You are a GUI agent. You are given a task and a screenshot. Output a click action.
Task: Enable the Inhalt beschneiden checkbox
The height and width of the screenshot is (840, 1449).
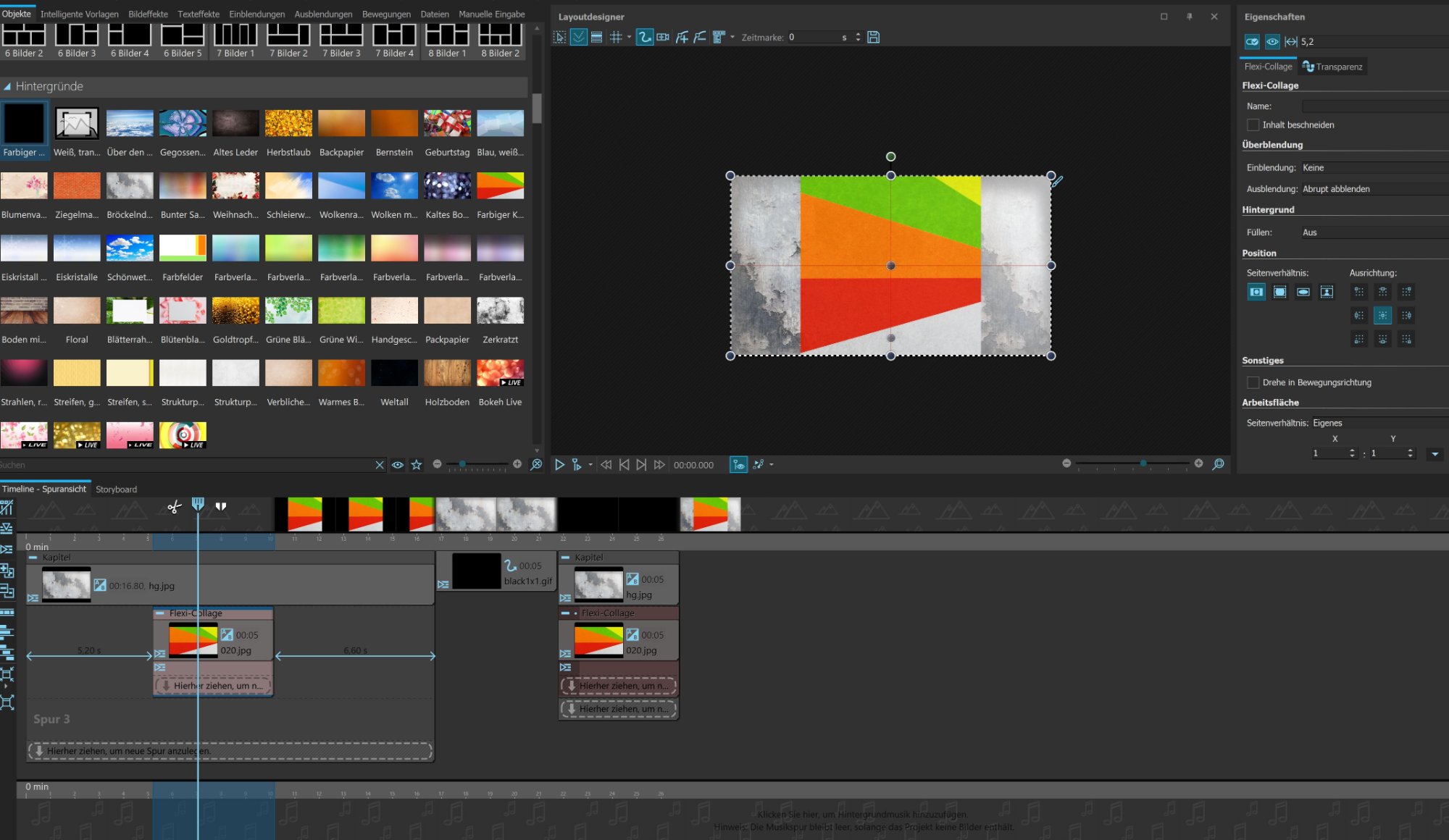pos(1253,125)
